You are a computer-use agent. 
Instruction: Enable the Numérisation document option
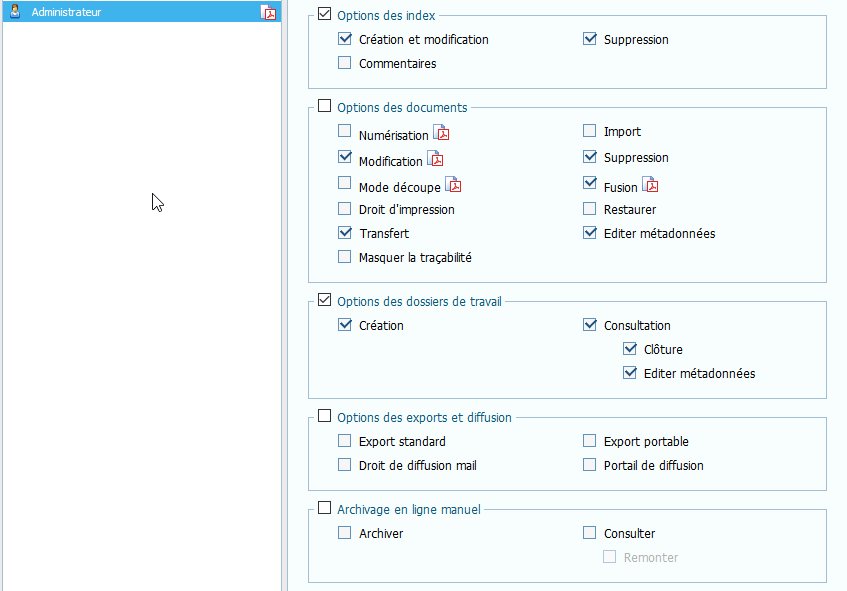pyautogui.click(x=345, y=131)
